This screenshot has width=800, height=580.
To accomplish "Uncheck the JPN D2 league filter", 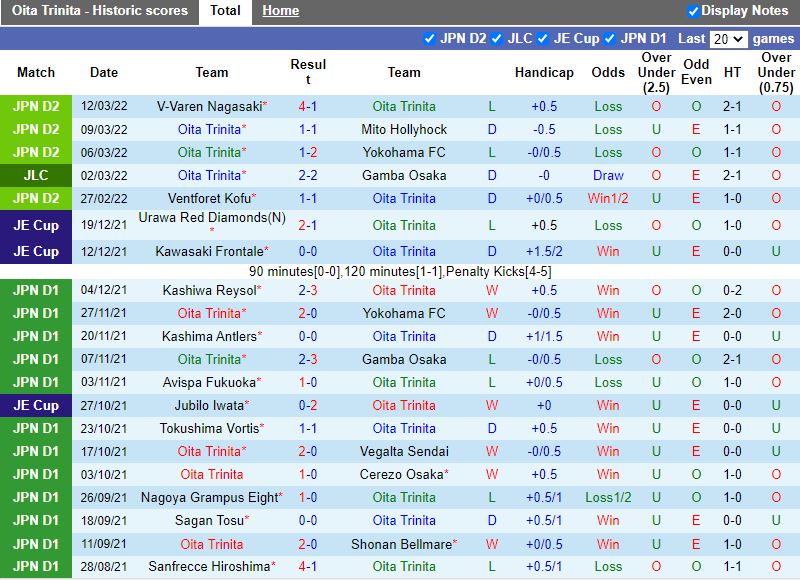I will [x=430, y=39].
